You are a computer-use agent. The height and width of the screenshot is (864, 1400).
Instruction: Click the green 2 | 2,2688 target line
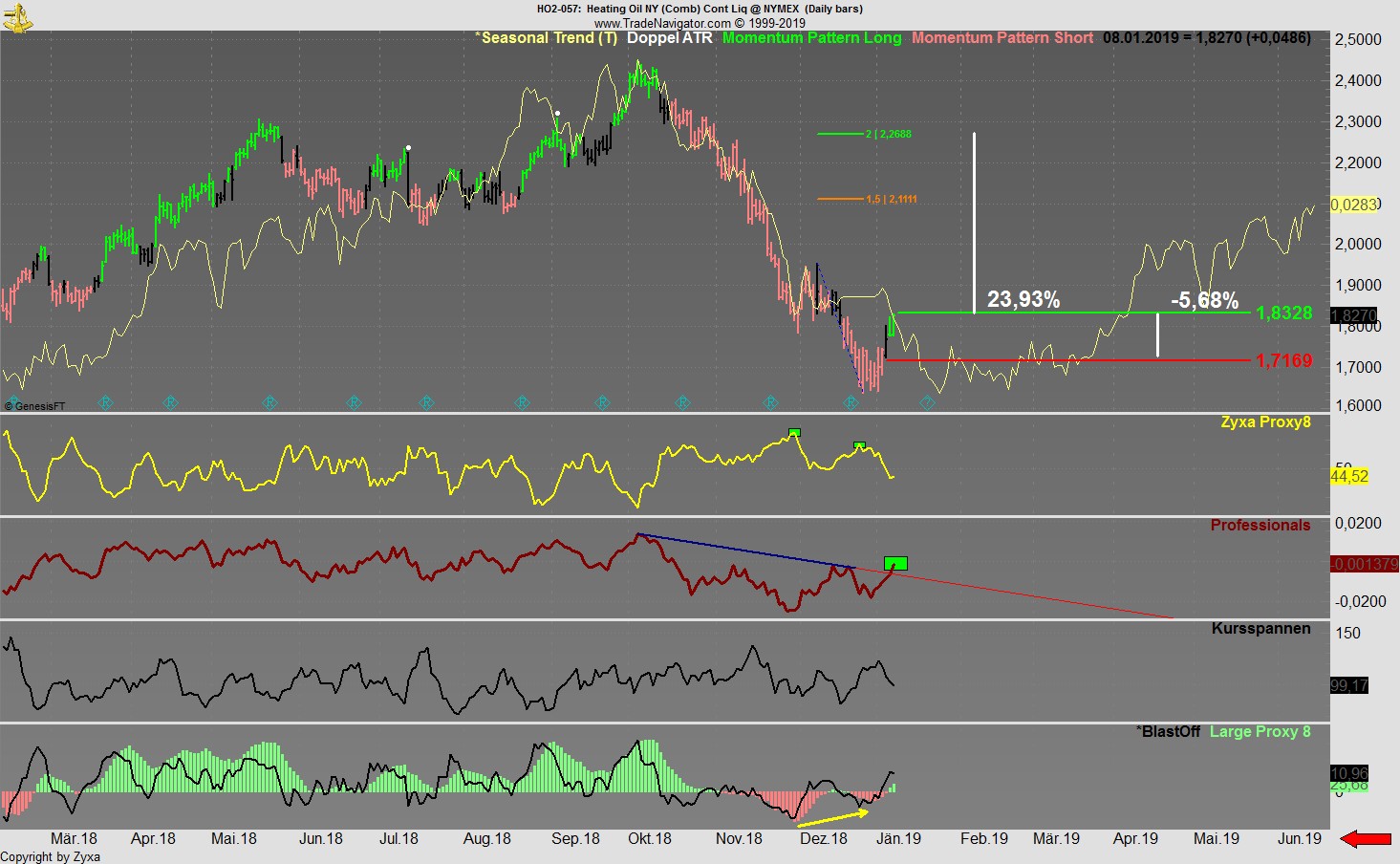pos(841,135)
